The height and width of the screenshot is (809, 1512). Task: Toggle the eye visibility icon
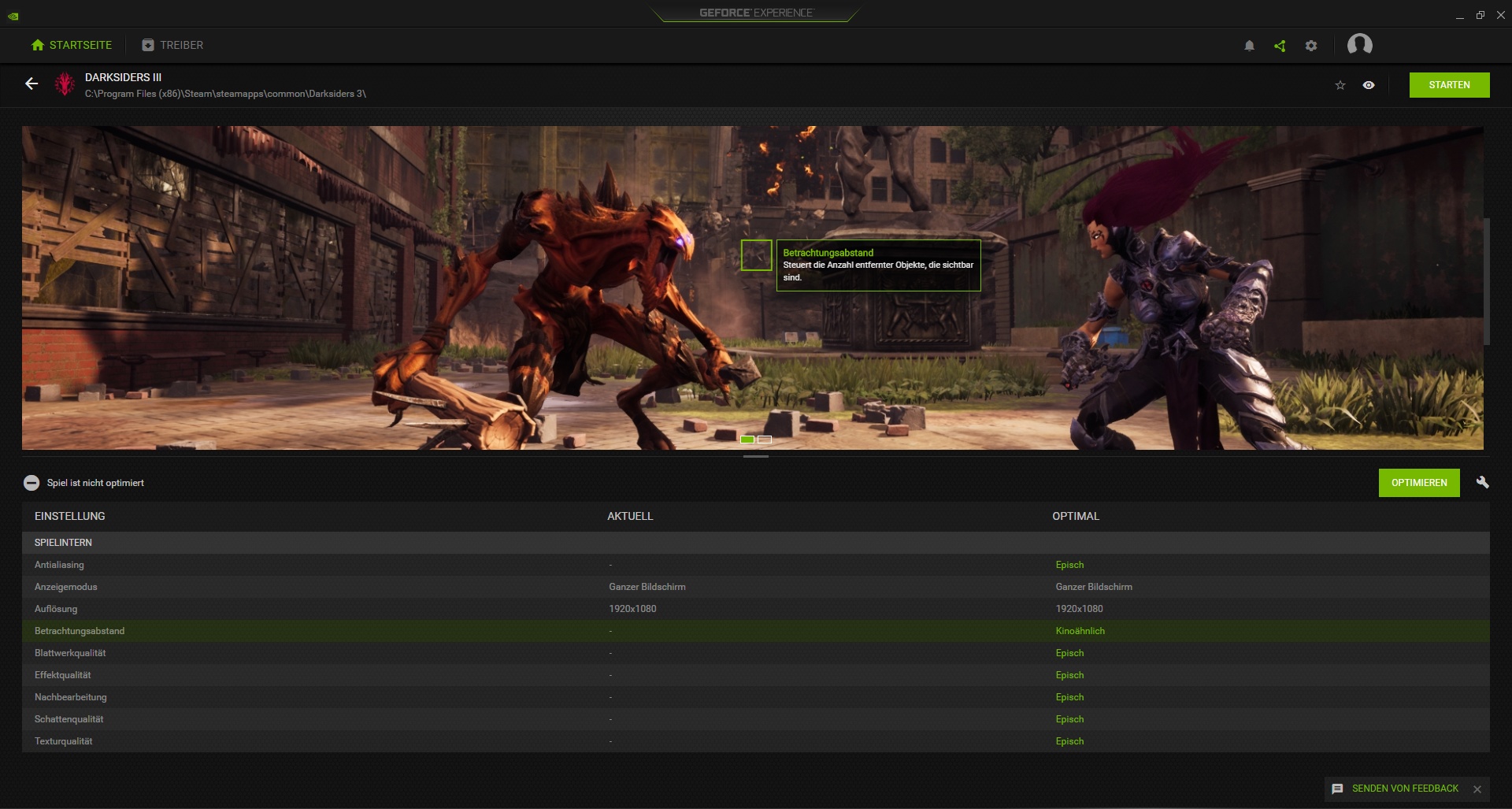click(1369, 85)
